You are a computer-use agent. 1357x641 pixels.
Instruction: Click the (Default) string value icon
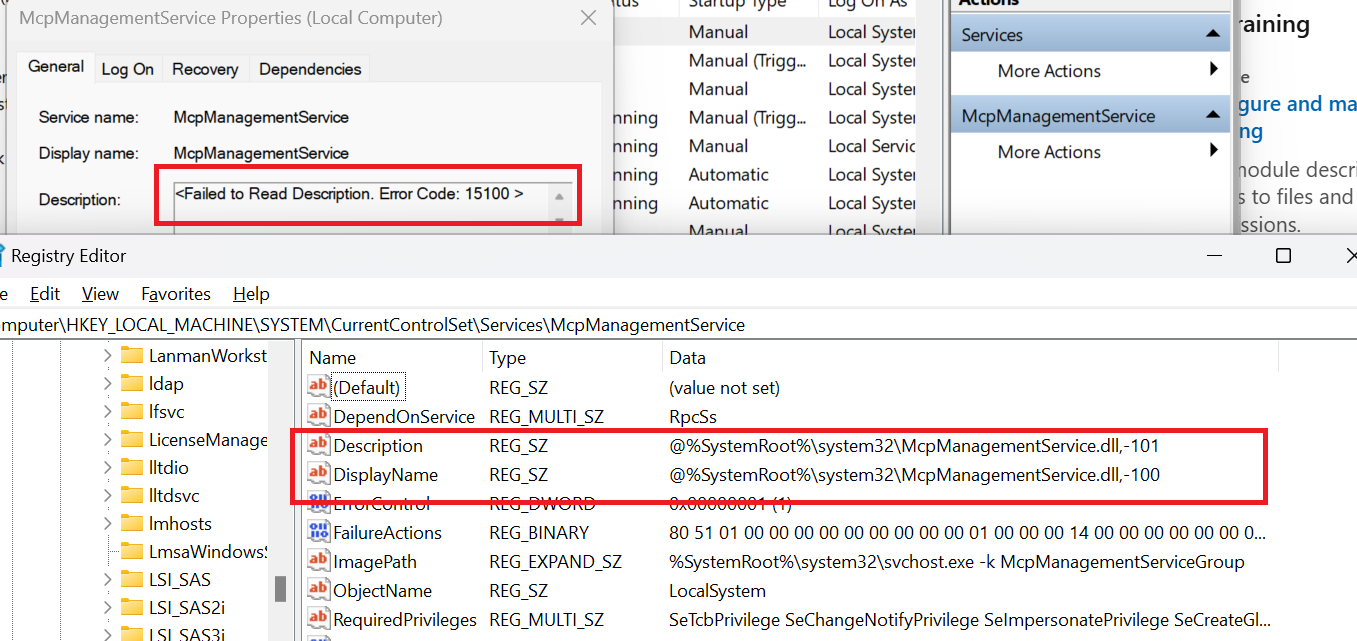click(319, 387)
